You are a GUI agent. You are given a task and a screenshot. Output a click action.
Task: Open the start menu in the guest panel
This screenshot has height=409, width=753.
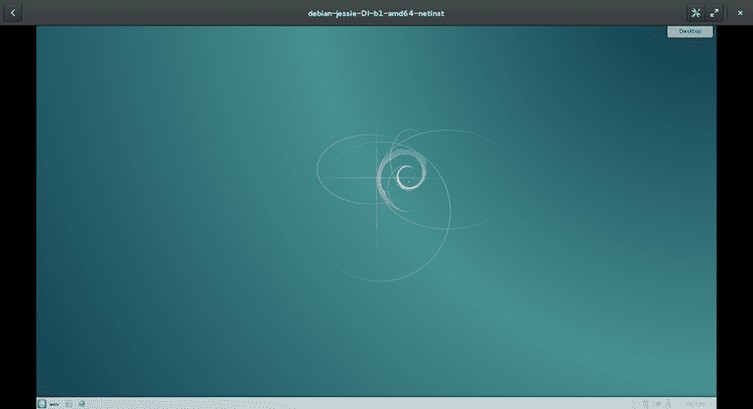coord(42,404)
